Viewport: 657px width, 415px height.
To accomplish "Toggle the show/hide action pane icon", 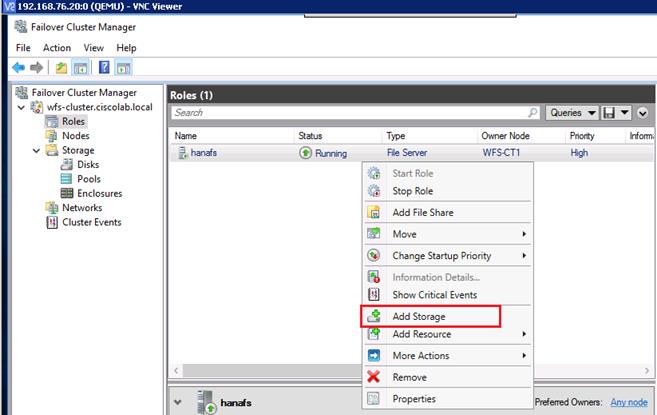I will 124,67.
